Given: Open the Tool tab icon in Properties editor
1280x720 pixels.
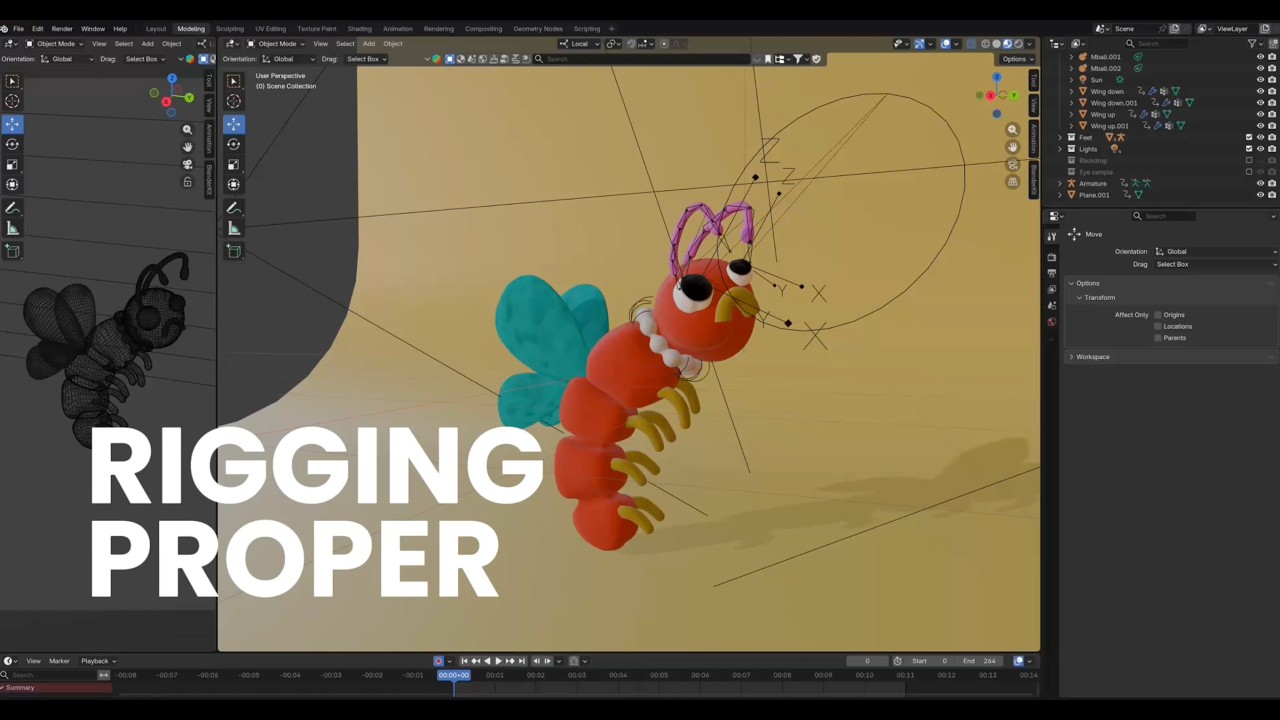Looking at the screenshot, I should (1051, 236).
